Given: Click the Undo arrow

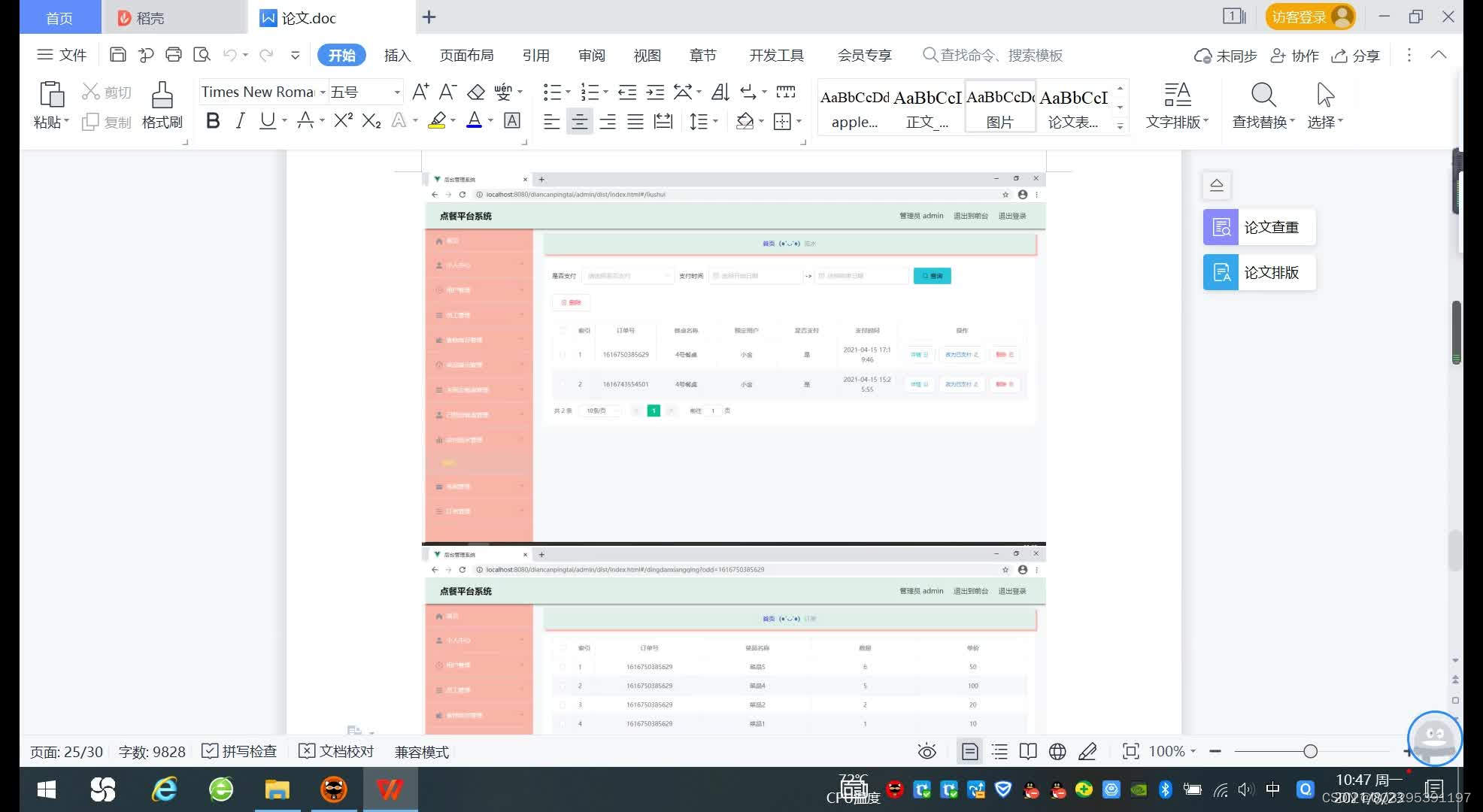Looking at the screenshot, I should (x=230, y=55).
